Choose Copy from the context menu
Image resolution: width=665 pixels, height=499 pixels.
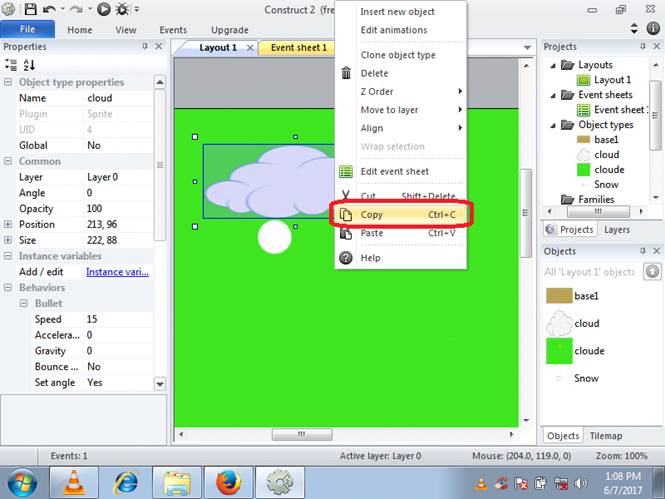401,215
